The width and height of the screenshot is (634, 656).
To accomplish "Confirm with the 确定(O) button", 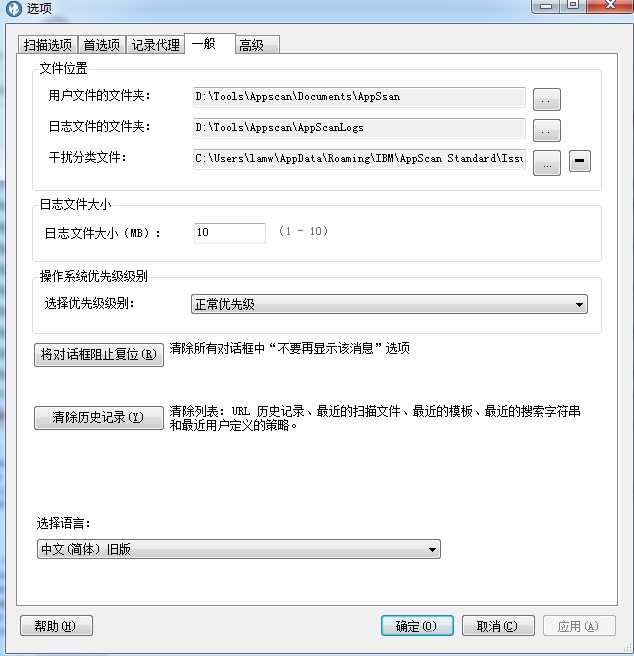I will [x=417, y=626].
